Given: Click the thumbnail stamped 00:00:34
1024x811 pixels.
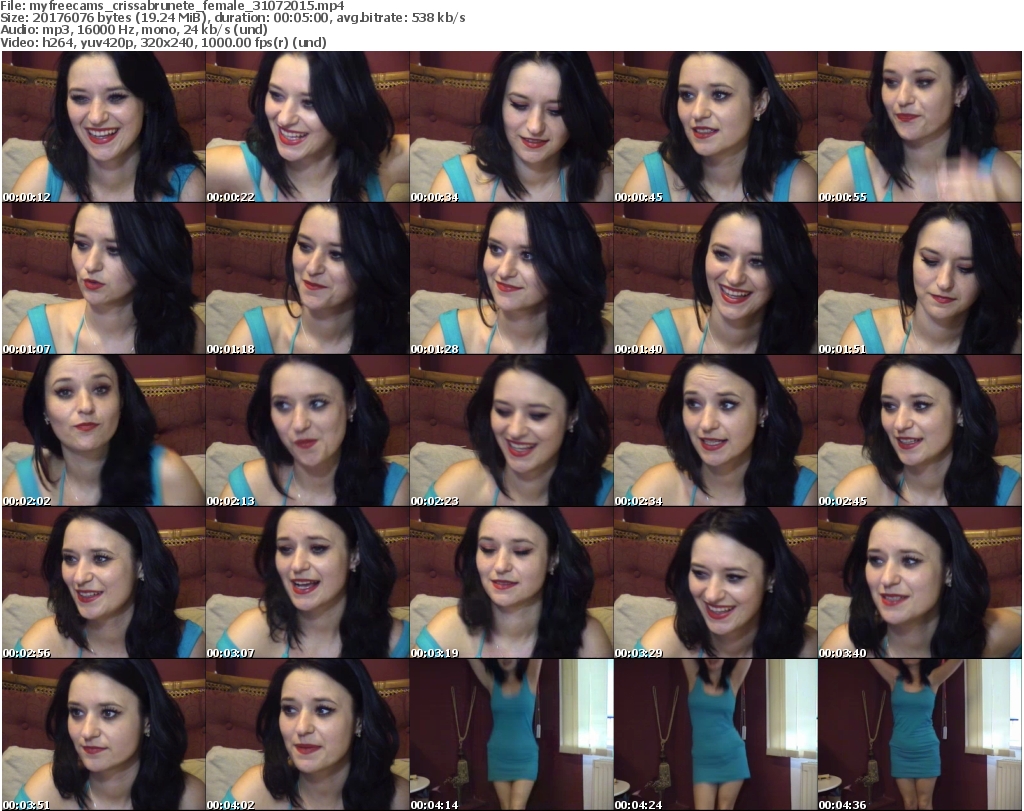Looking at the screenshot, I should coord(511,127).
